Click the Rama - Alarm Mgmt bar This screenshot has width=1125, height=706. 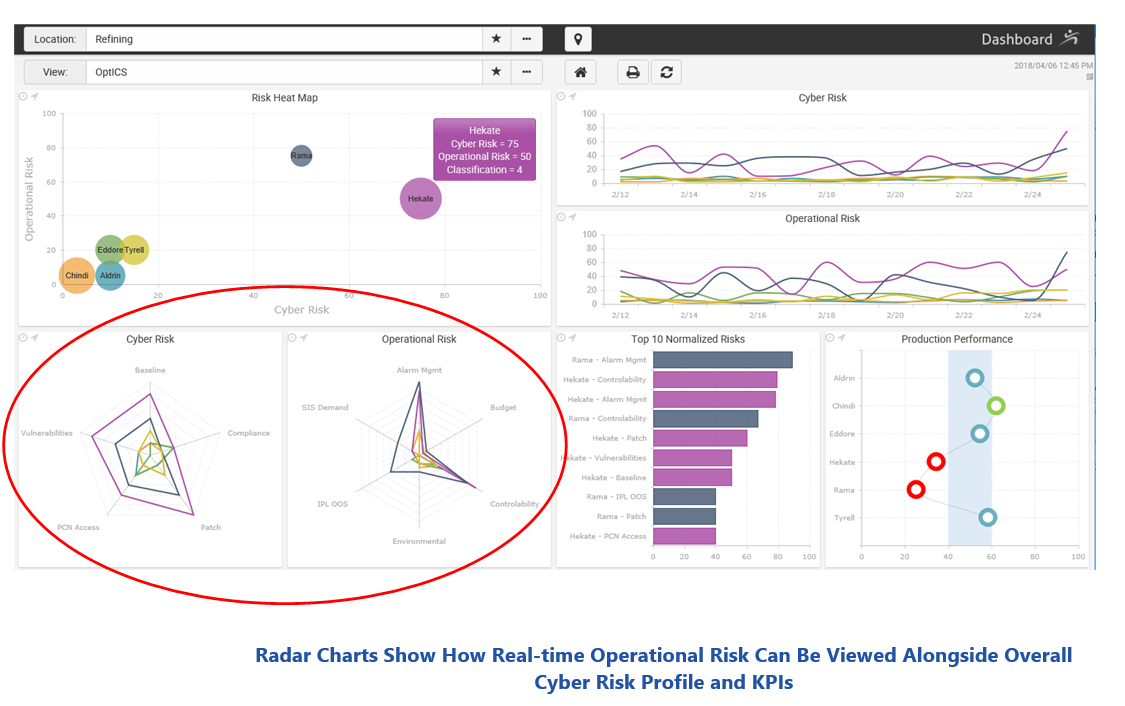click(722, 359)
